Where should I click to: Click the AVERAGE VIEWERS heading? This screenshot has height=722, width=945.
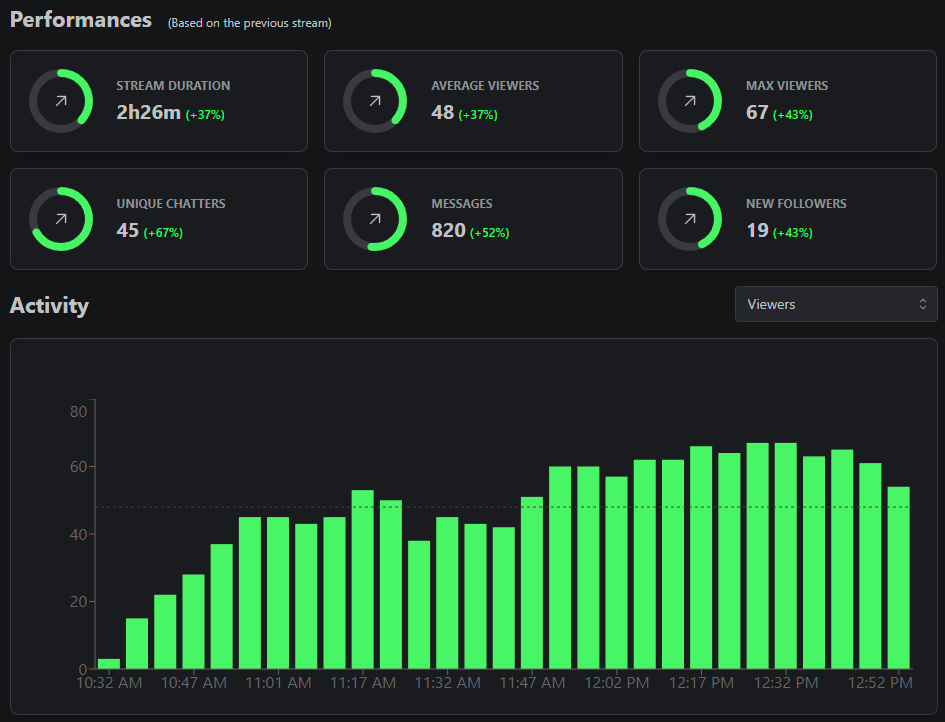(485, 86)
